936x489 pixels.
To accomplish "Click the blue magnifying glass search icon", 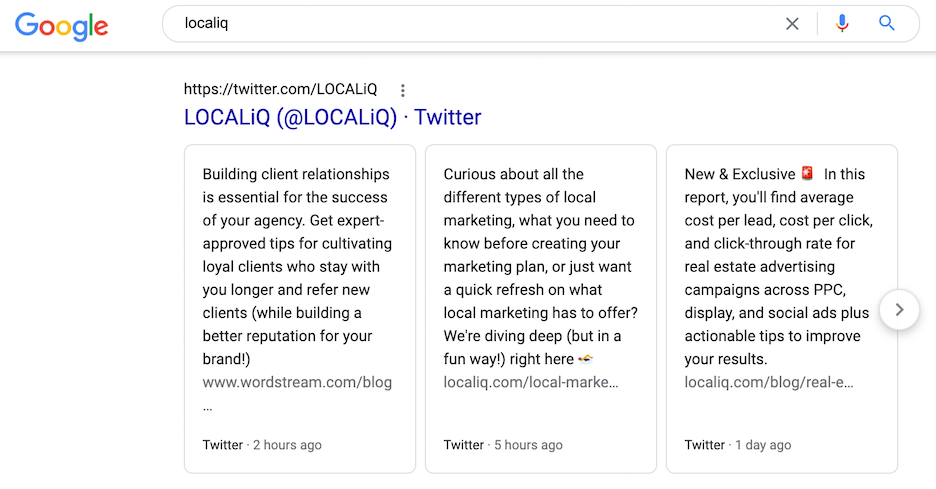I will point(887,23).
